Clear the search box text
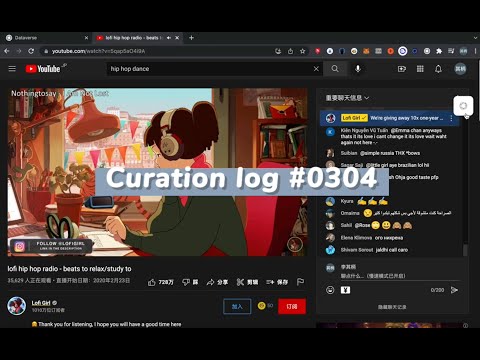The width and height of the screenshot is (480, 360). (x=316, y=69)
